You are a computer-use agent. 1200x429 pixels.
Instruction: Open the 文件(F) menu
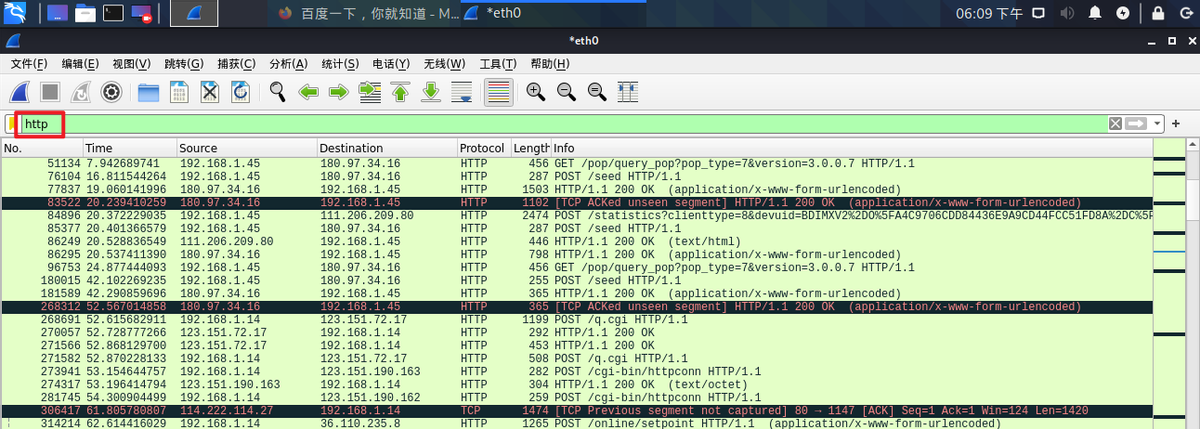pyautogui.click(x=29, y=63)
